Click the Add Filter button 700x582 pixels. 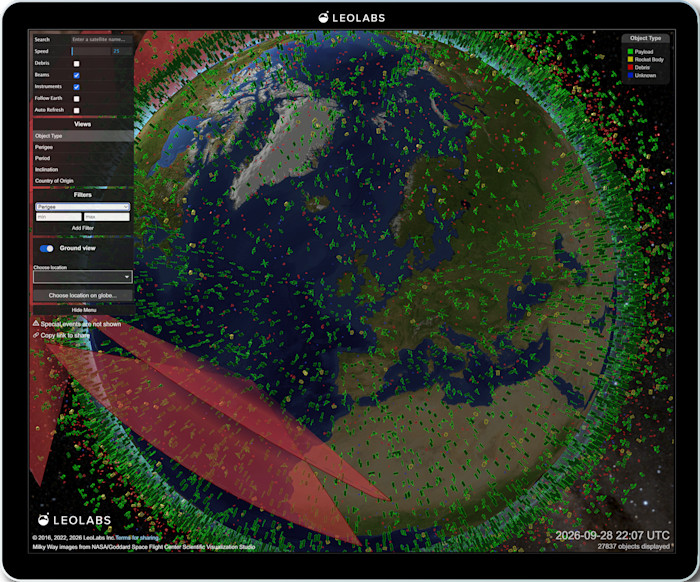tap(83, 228)
